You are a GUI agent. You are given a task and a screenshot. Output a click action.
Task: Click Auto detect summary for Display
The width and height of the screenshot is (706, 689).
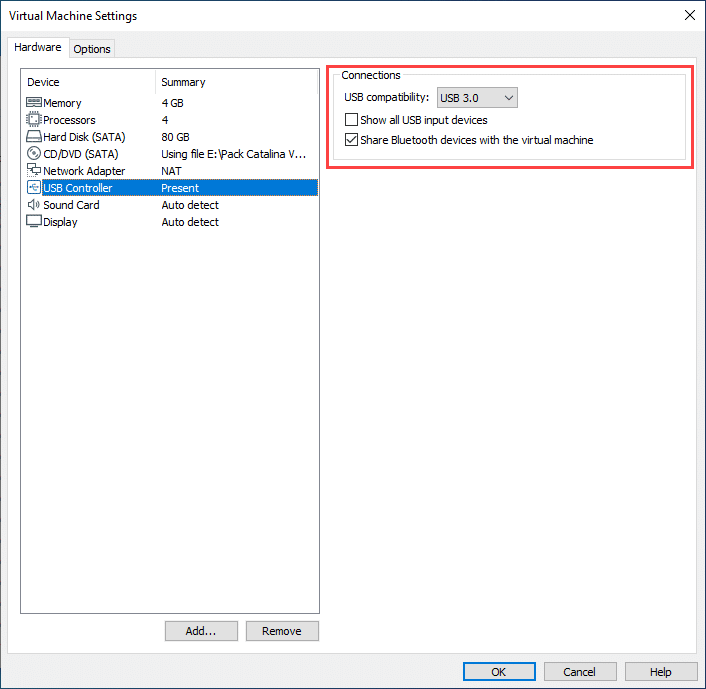pyautogui.click(x=190, y=222)
